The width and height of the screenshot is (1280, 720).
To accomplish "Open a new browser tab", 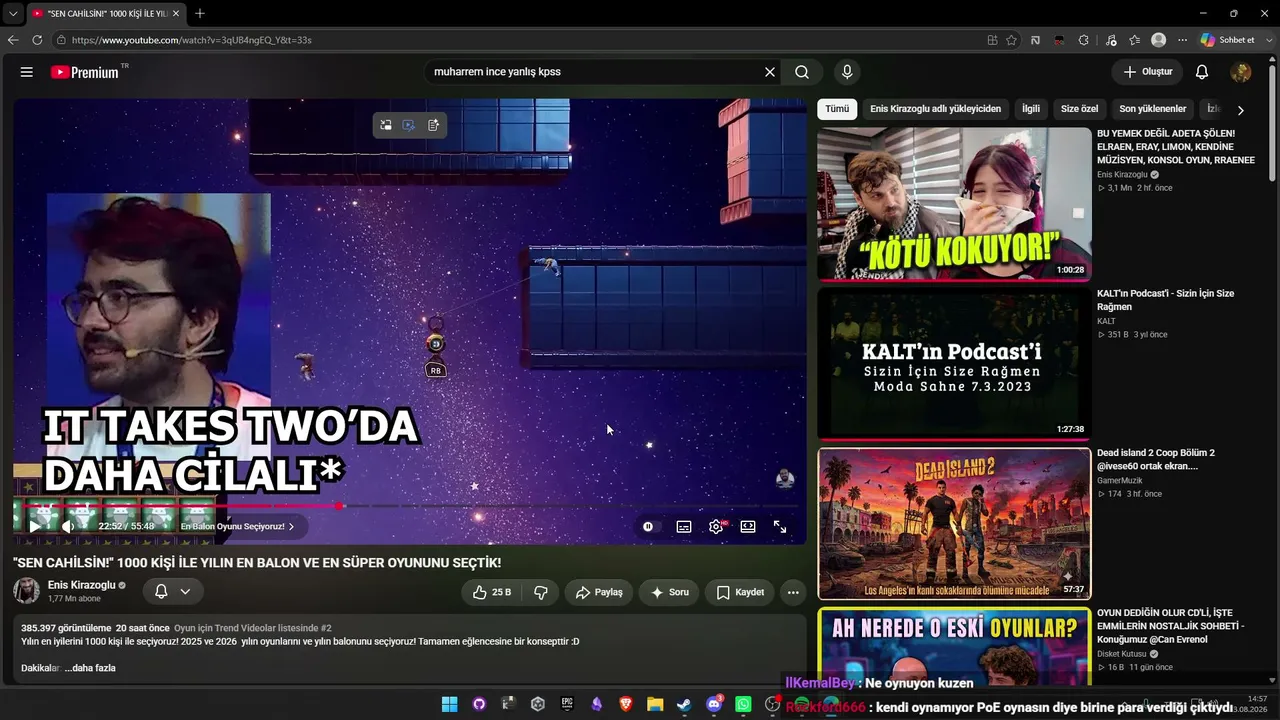I will click(200, 14).
